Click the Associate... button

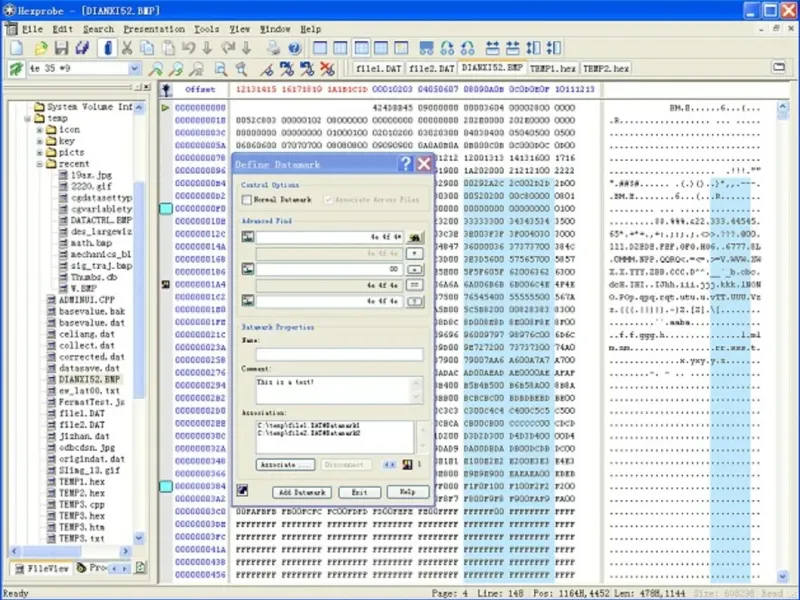point(286,465)
